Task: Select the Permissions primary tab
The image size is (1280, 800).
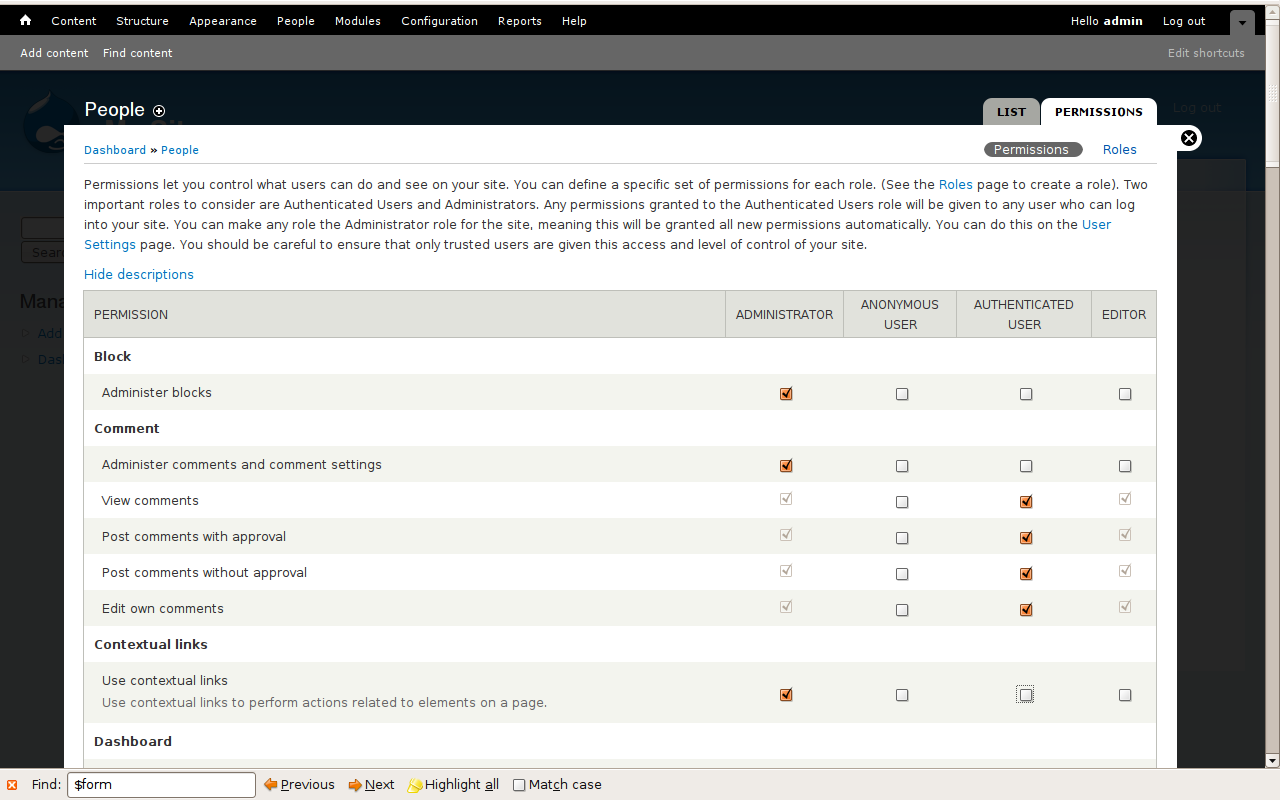Action: click(x=1099, y=112)
